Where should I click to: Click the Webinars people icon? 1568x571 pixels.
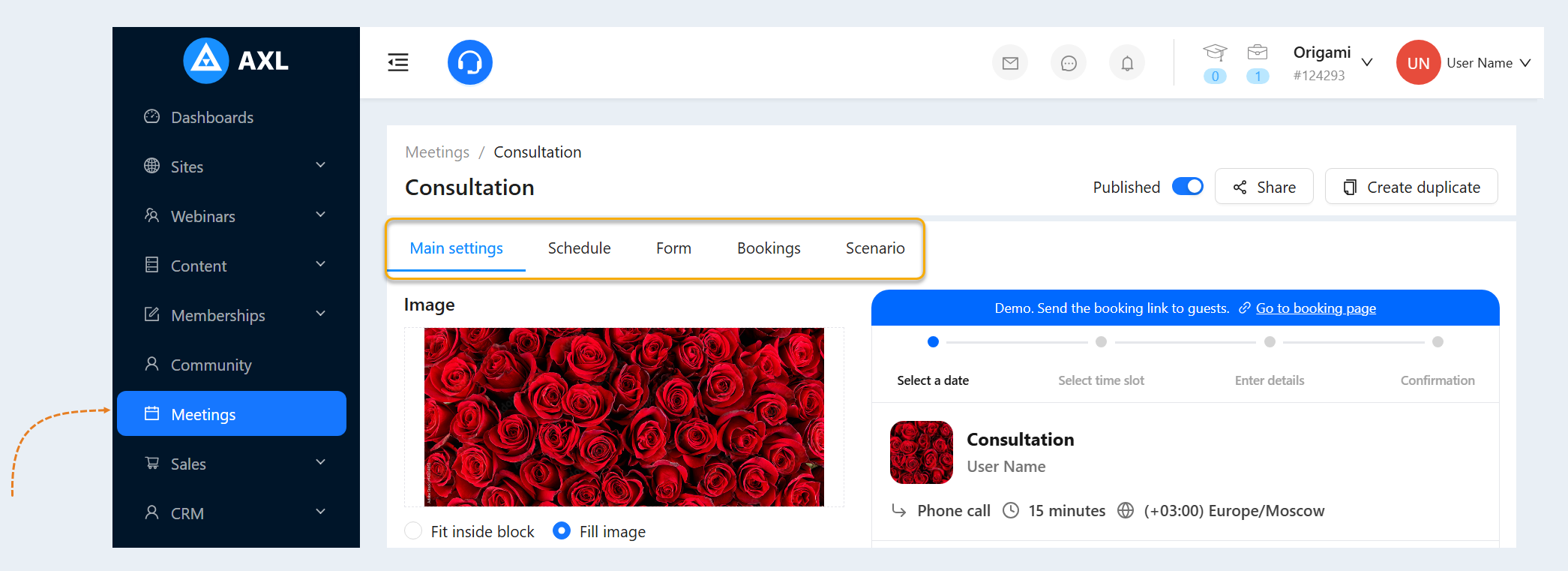coord(152,215)
